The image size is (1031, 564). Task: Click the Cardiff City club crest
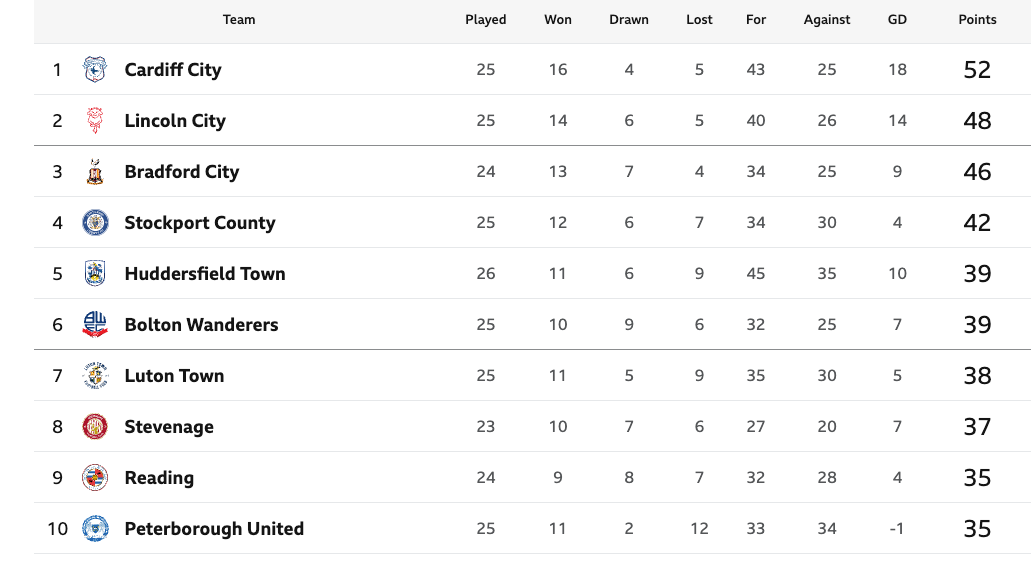tap(95, 70)
